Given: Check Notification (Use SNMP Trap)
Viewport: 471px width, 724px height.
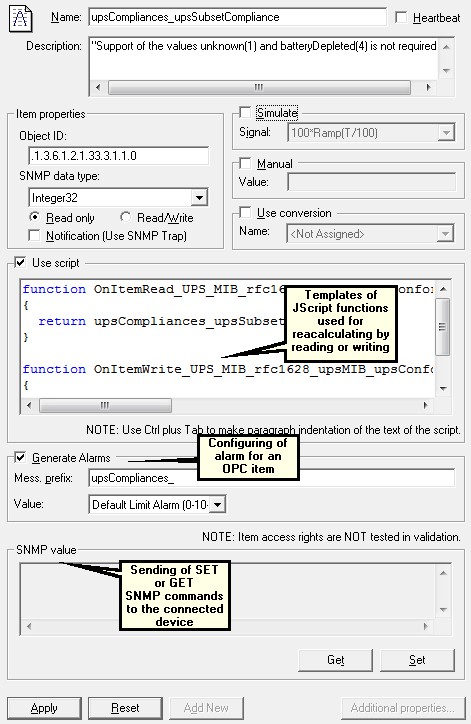Looking at the screenshot, I should [x=34, y=235].
